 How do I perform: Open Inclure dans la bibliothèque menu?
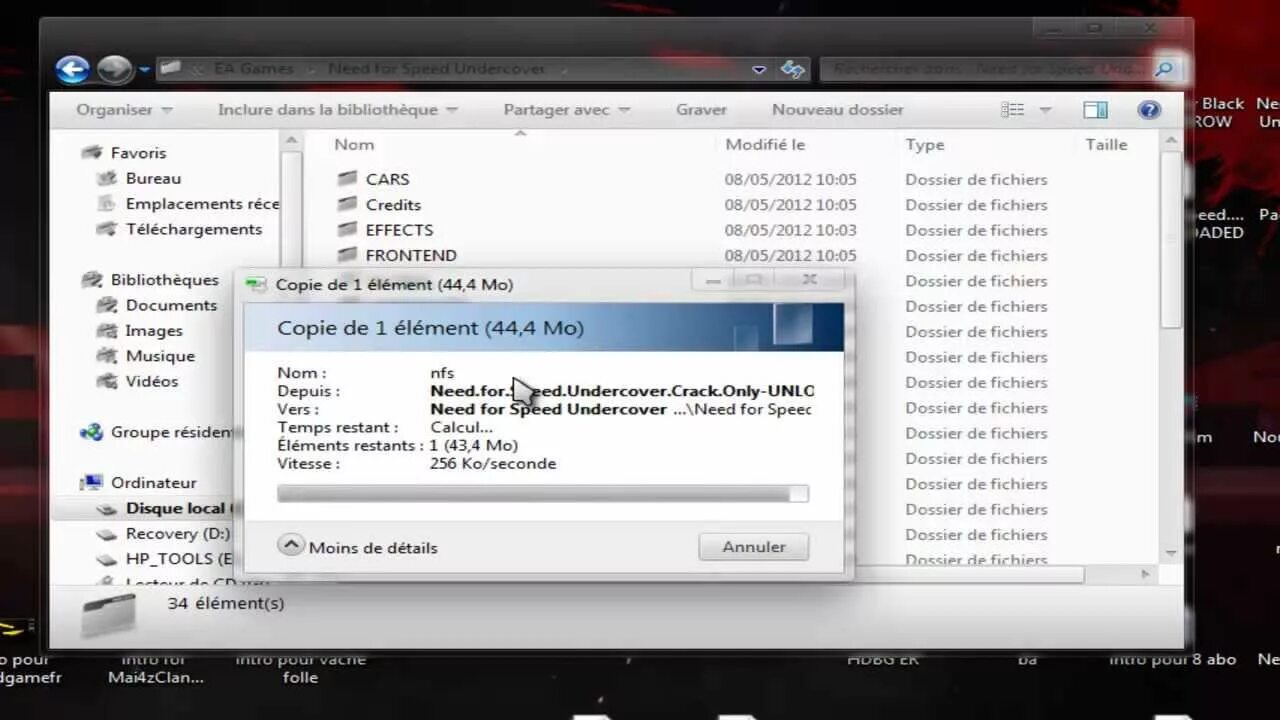(x=338, y=110)
